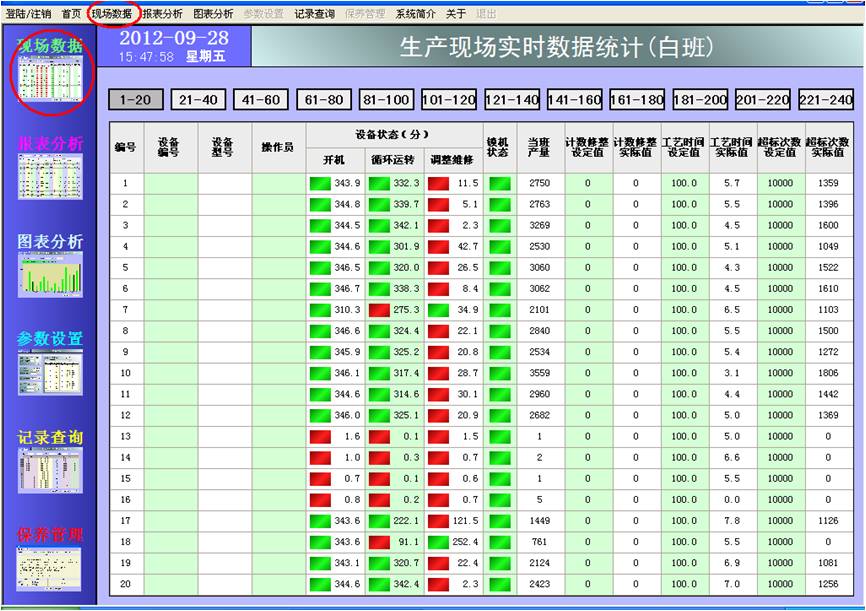Open the 记录查询 menu item

click(x=314, y=14)
